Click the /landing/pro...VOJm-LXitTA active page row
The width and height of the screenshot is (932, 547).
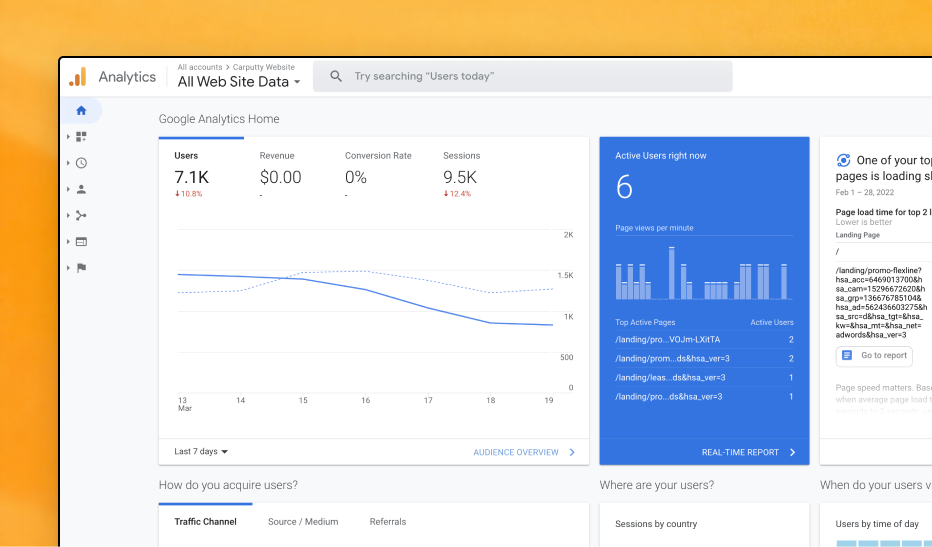[x=704, y=339]
